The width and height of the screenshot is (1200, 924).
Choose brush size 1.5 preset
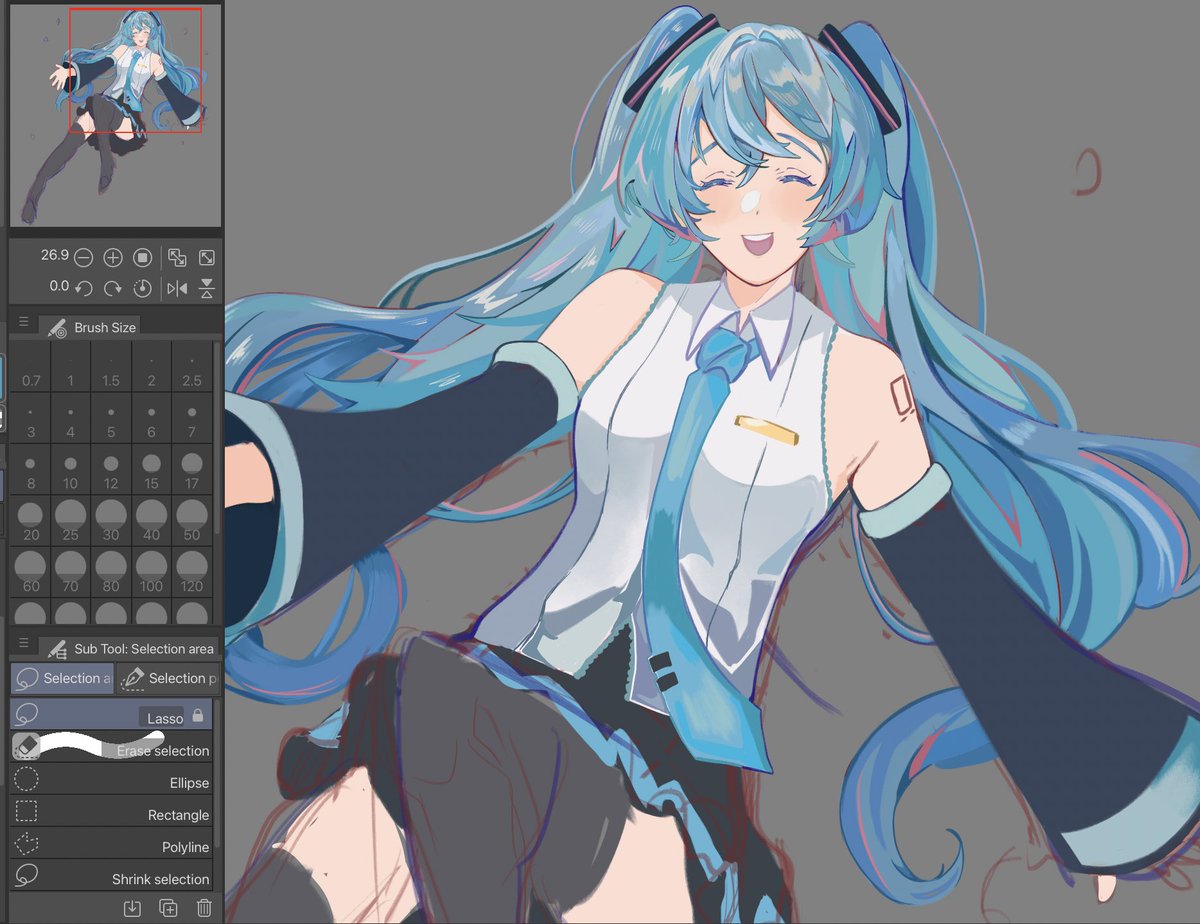(x=111, y=367)
